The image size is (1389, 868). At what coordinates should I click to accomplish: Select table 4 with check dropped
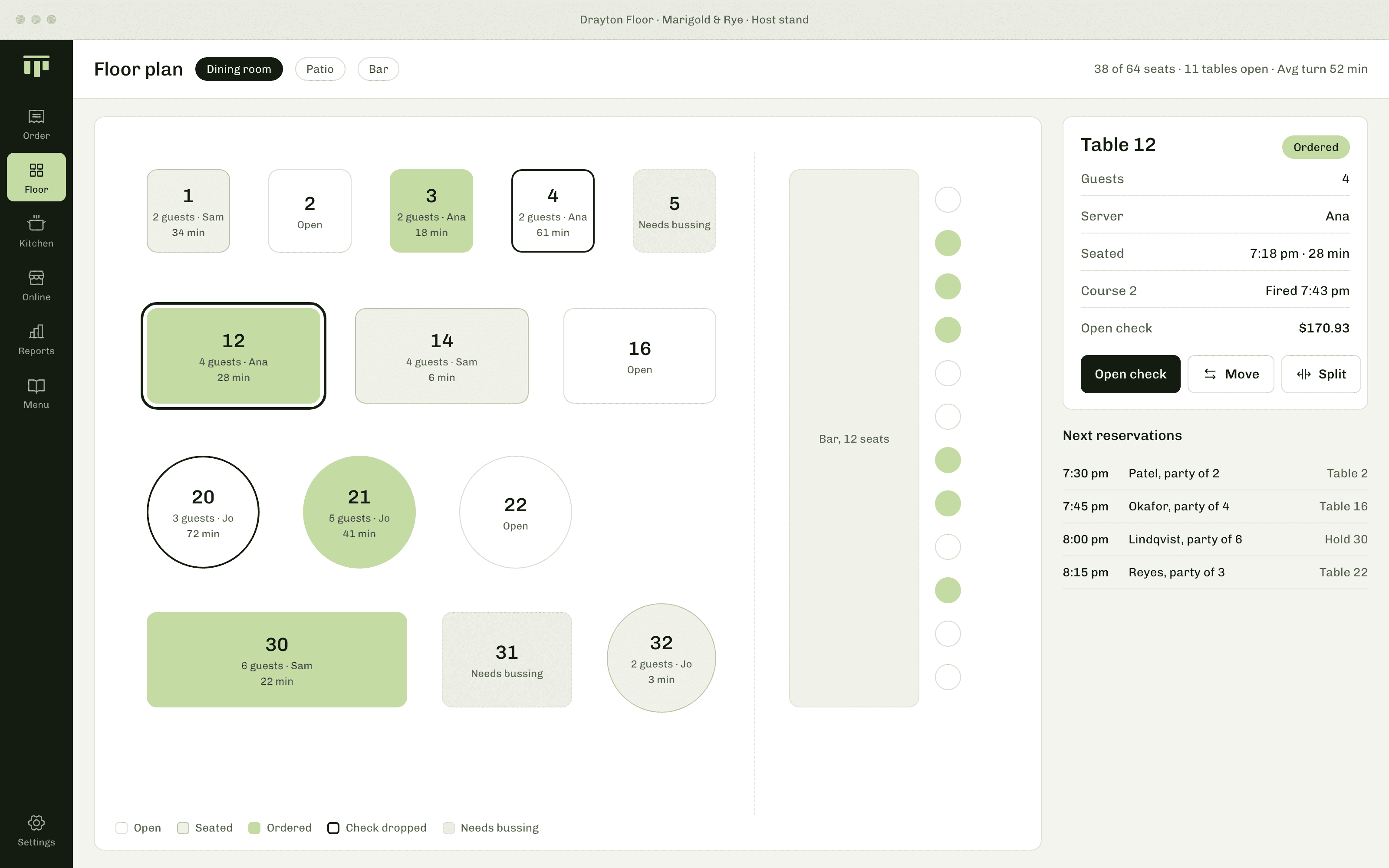(553, 210)
